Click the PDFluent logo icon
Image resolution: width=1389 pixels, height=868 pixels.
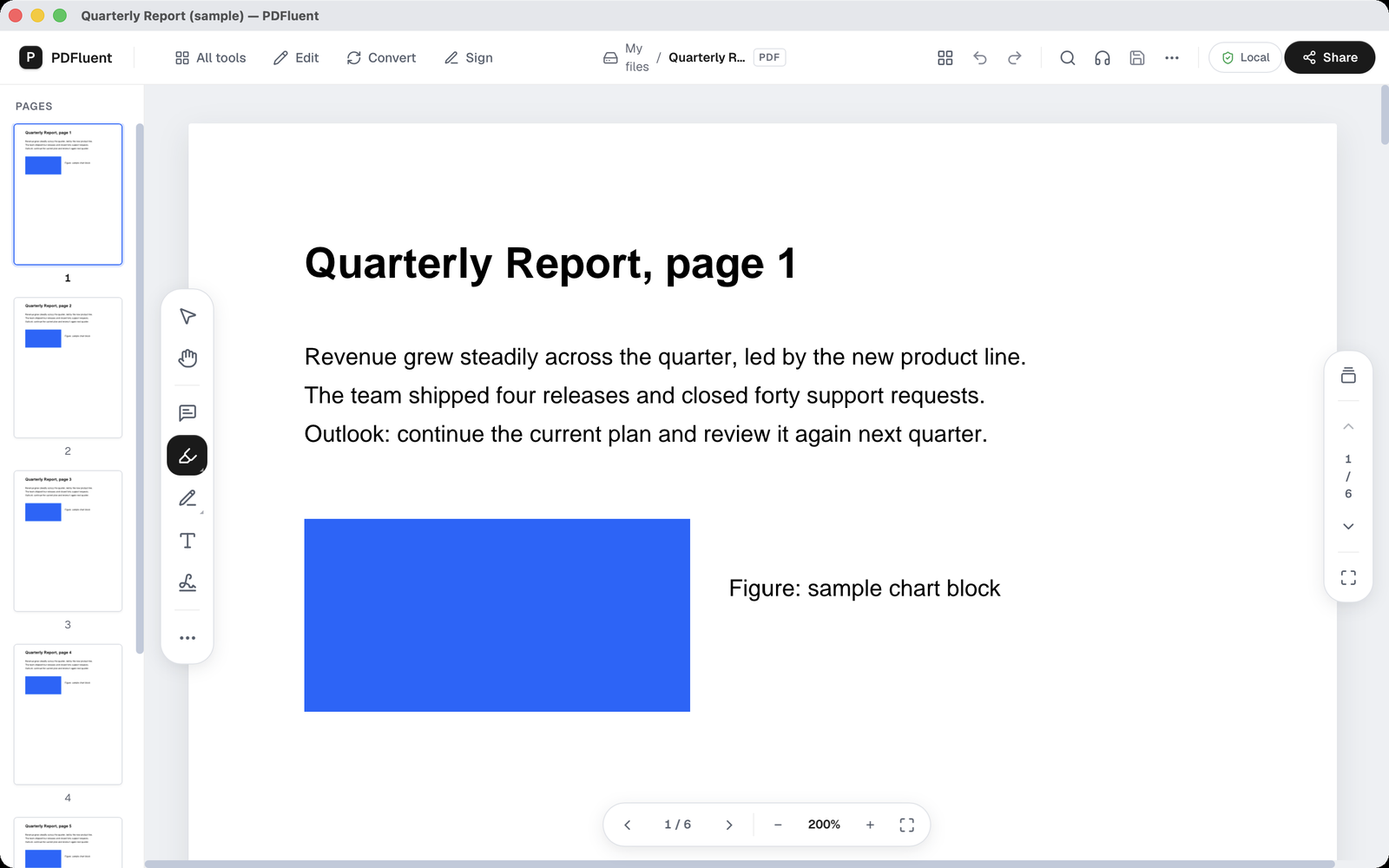click(x=30, y=57)
